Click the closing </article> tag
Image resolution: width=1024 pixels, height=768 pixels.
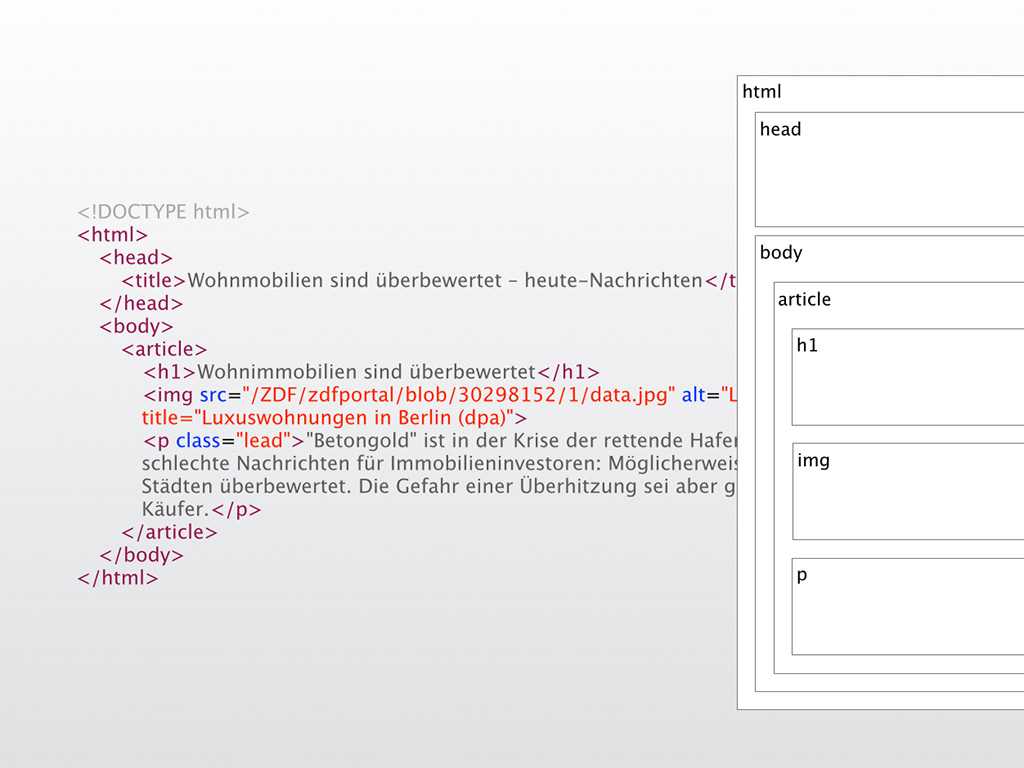pyautogui.click(x=169, y=533)
